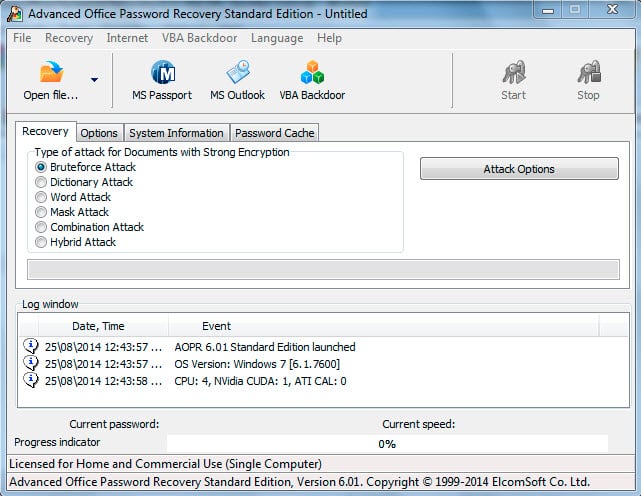The height and width of the screenshot is (496, 641).
Task: Open the File menu
Action: [x=22, y=38]
